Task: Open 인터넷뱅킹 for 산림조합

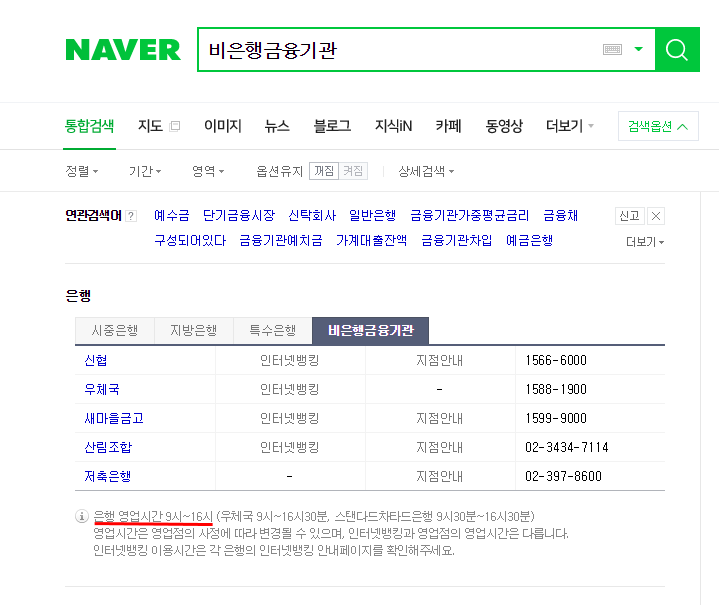Action: point(289,447)
